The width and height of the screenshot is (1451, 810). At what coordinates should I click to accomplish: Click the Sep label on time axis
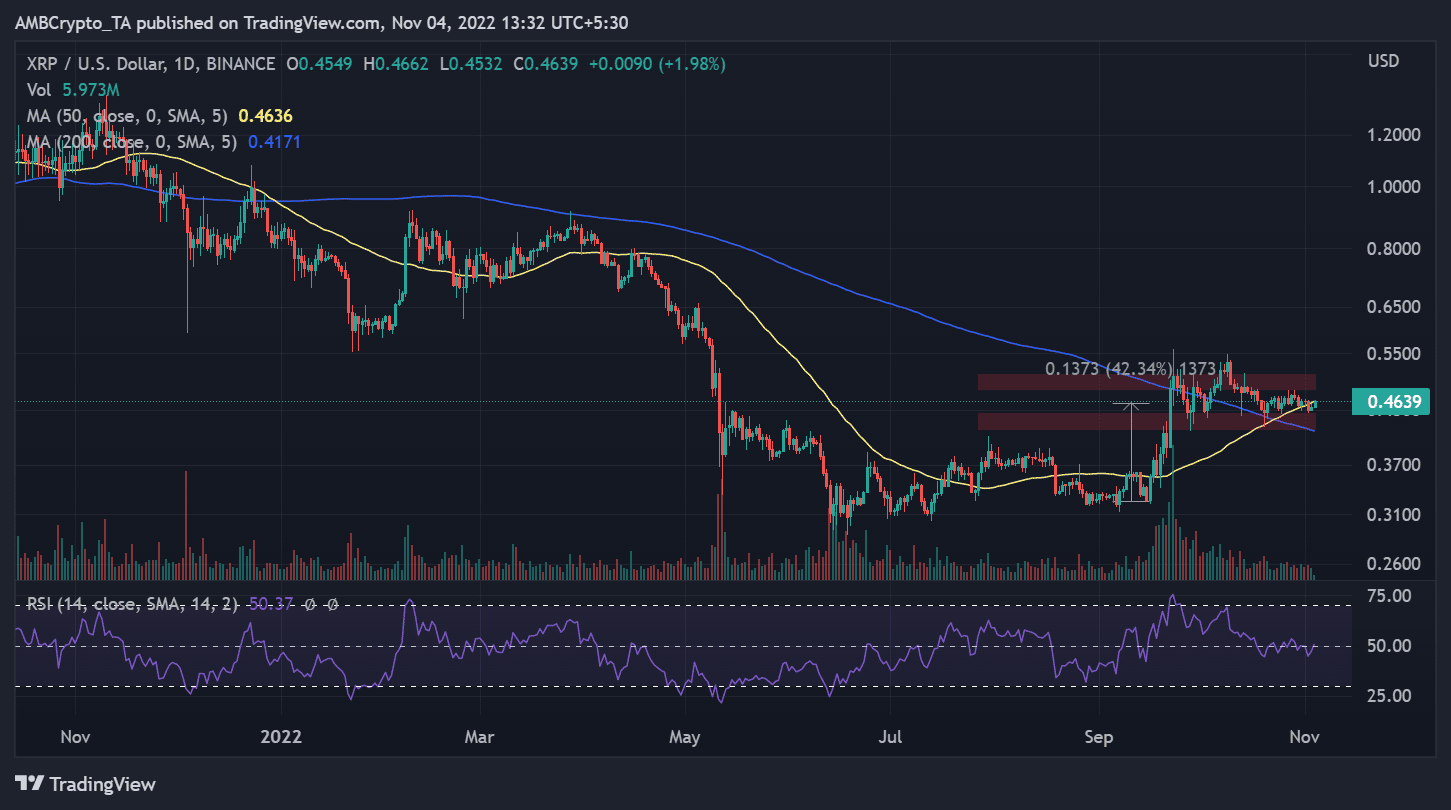click(1099, 737)
